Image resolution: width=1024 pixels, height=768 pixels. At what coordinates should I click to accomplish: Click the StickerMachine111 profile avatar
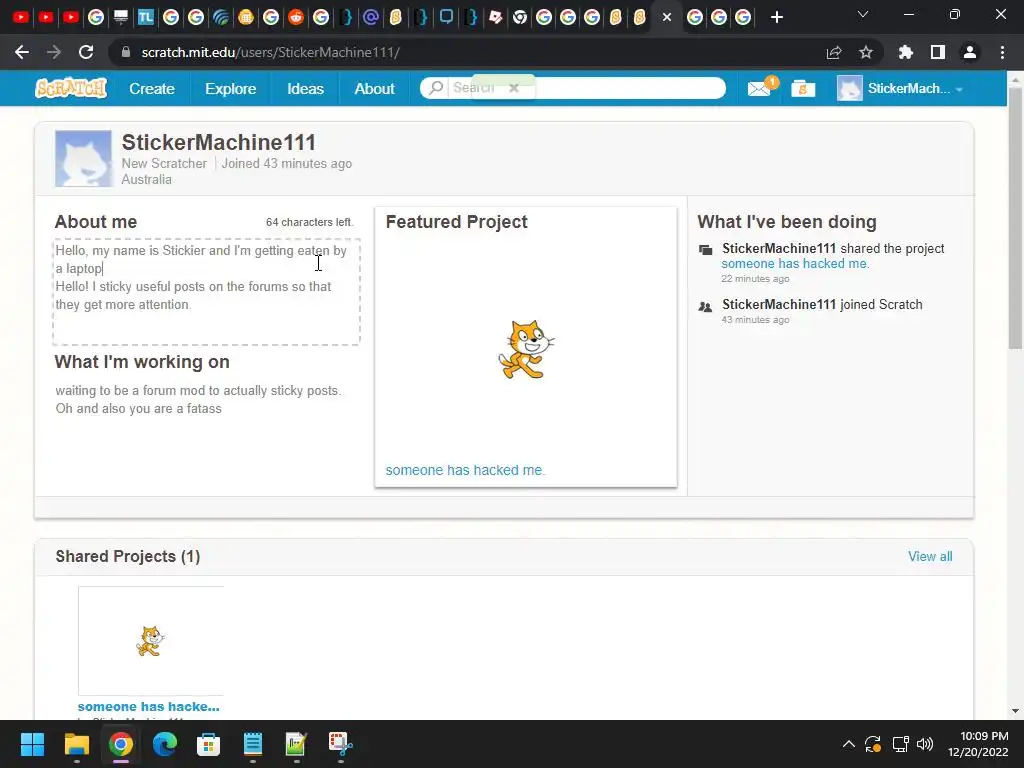tap(84, 159)
